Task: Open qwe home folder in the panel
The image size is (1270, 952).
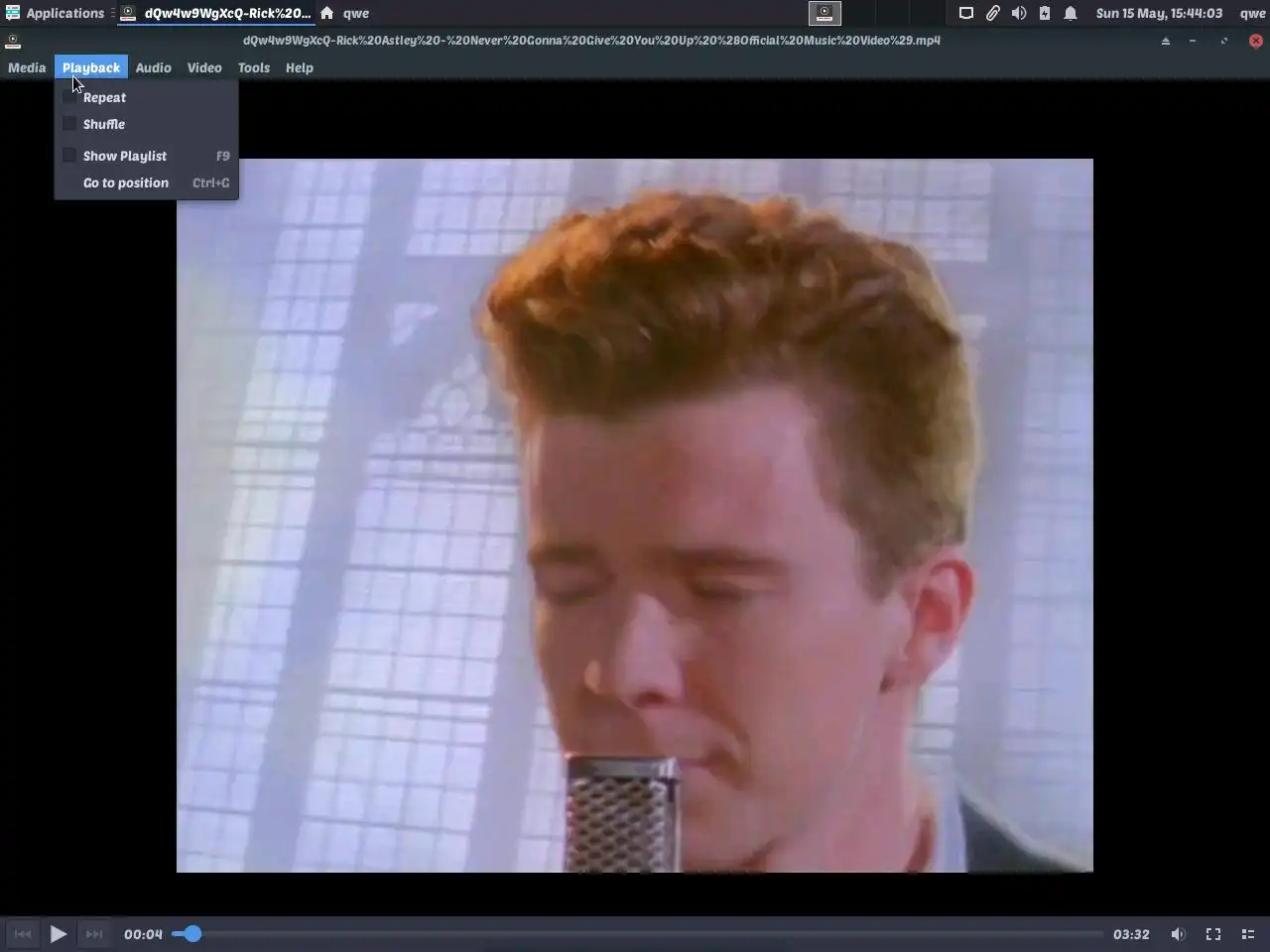Action: 344,13
